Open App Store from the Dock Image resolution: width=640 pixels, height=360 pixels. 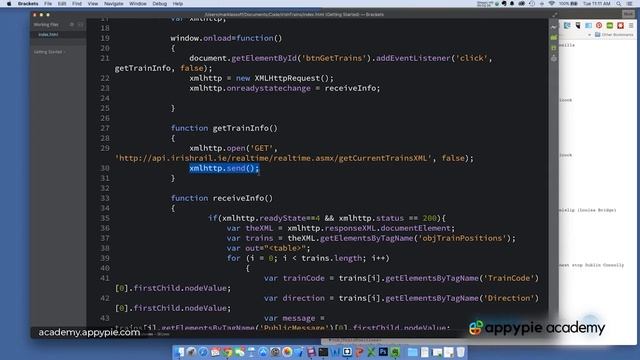pyautogui.click(x=263, y=351)
